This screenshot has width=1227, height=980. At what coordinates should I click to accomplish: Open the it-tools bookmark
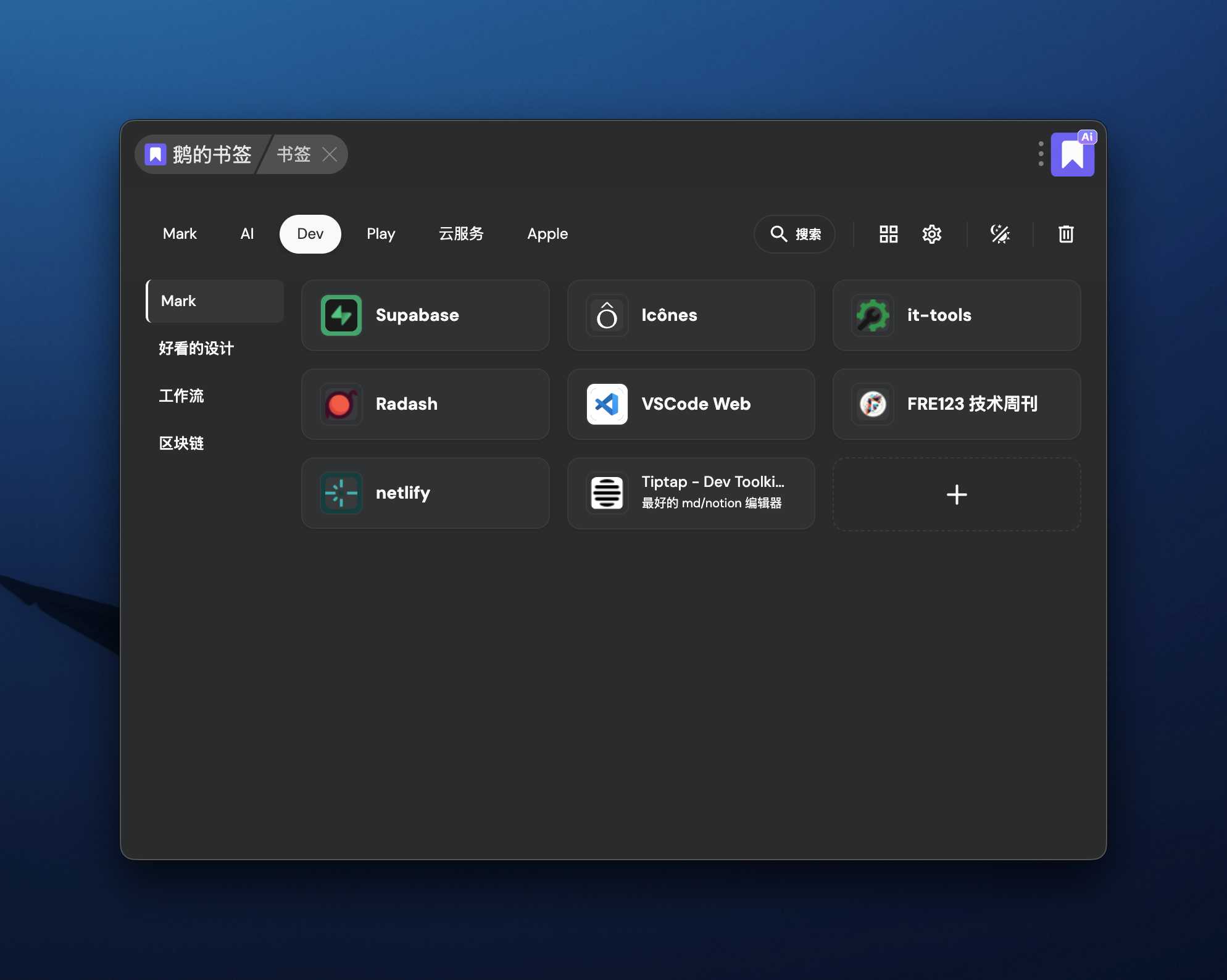(x=956, y=315)
